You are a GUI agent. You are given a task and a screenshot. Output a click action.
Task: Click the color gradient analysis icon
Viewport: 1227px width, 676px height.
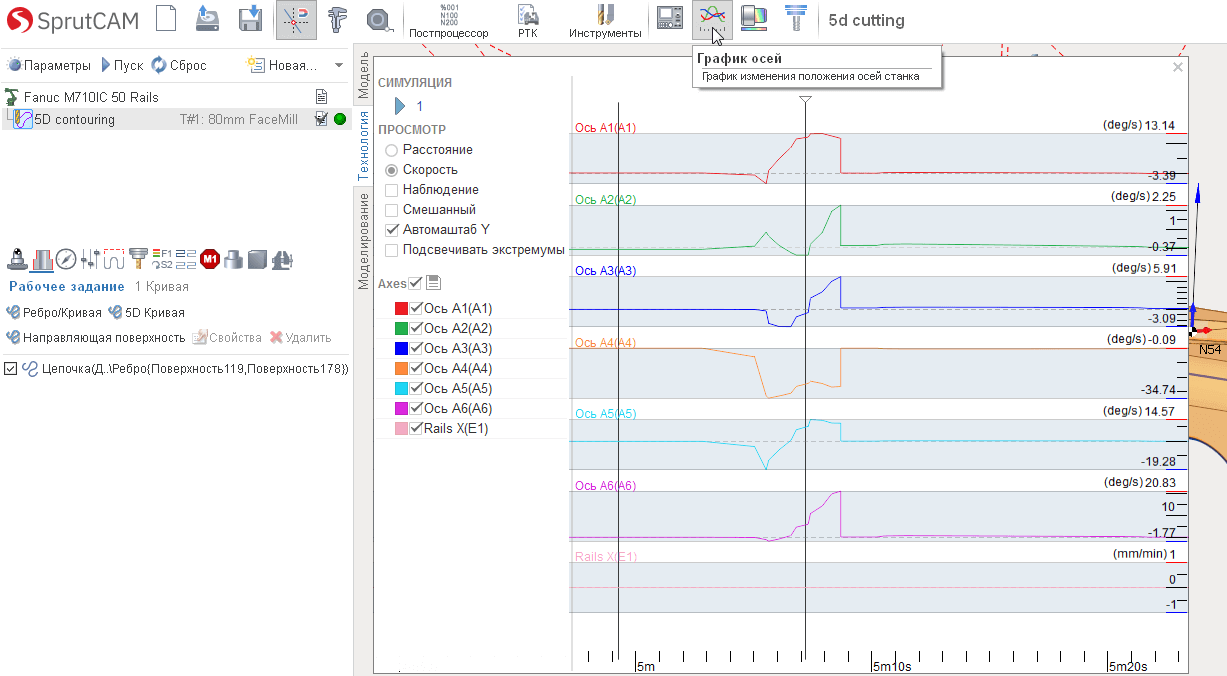tap(754, 18)
